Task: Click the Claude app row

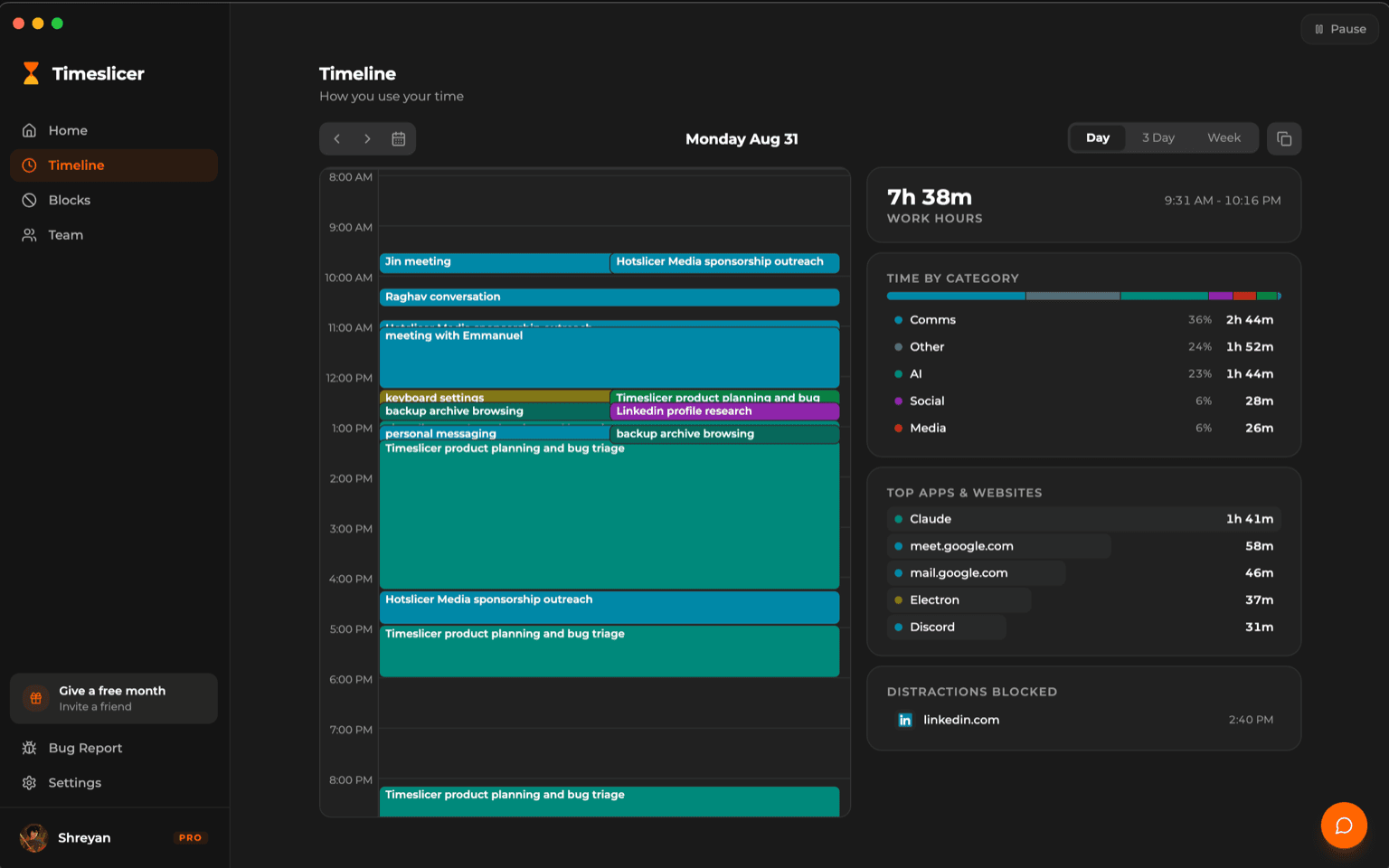Action: click(x=1083, y=519)
